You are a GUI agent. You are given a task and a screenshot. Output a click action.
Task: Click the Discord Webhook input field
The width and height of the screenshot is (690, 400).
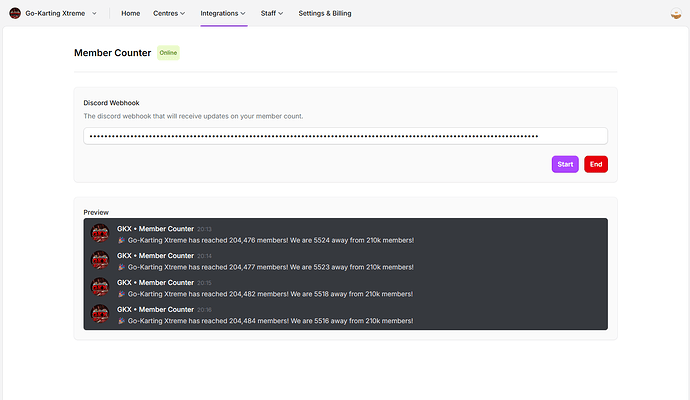tap(345, 136)
